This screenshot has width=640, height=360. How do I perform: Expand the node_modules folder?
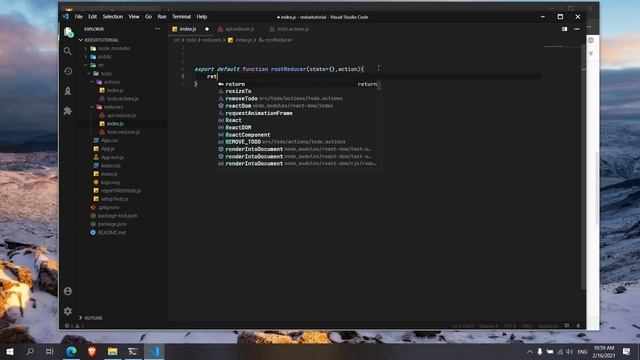(113, 49)
